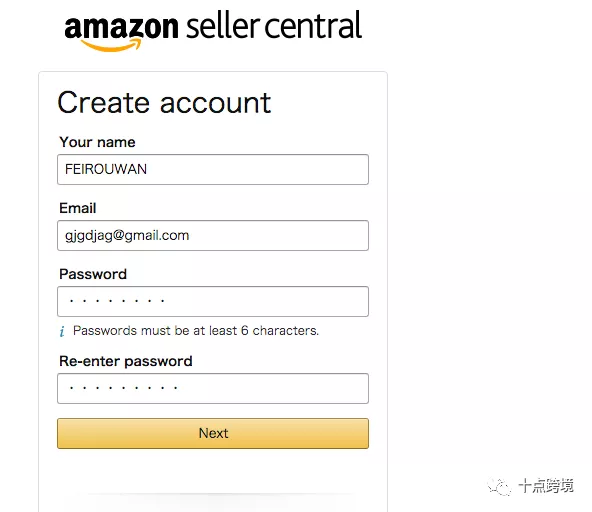This screenshot has width=592, height=512.
Task: Click the Create account heading
Action: tap(164, 103)
